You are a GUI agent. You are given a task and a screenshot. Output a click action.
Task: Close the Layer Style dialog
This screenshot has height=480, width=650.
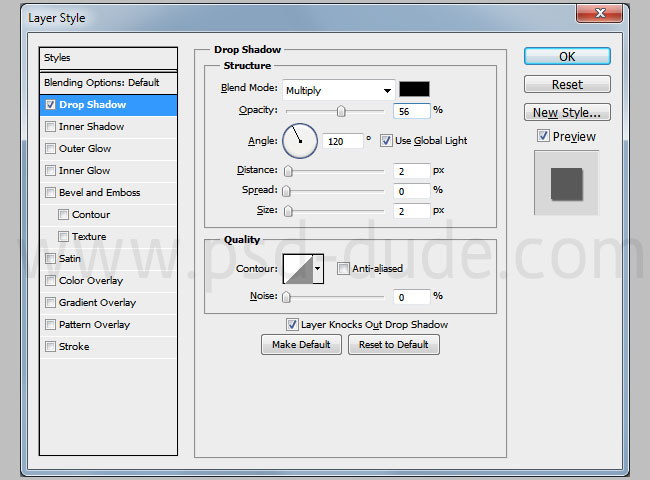coord(599,13)
